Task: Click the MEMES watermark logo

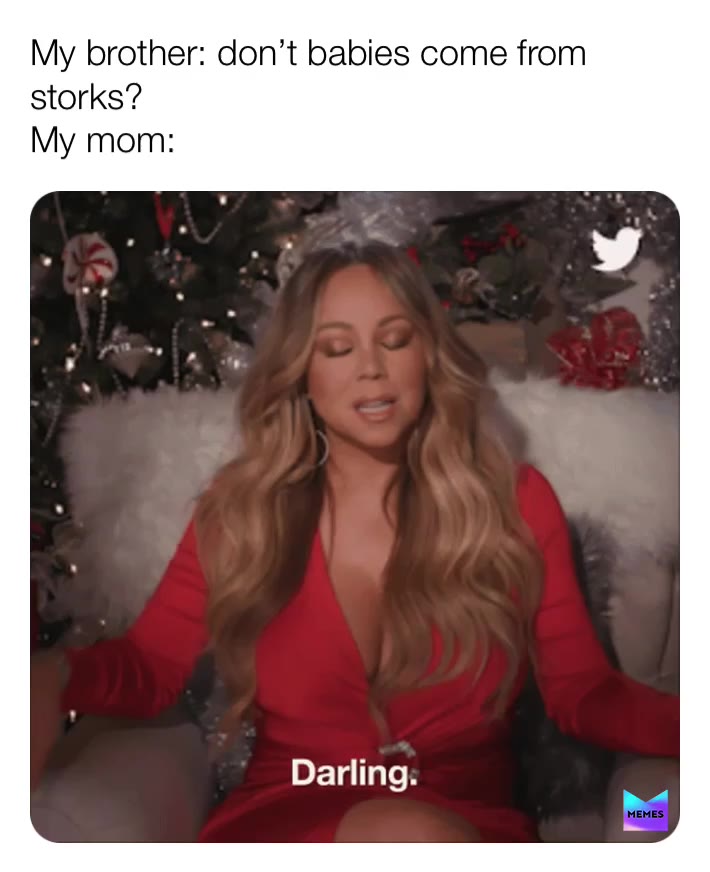Action: point(645,810)
